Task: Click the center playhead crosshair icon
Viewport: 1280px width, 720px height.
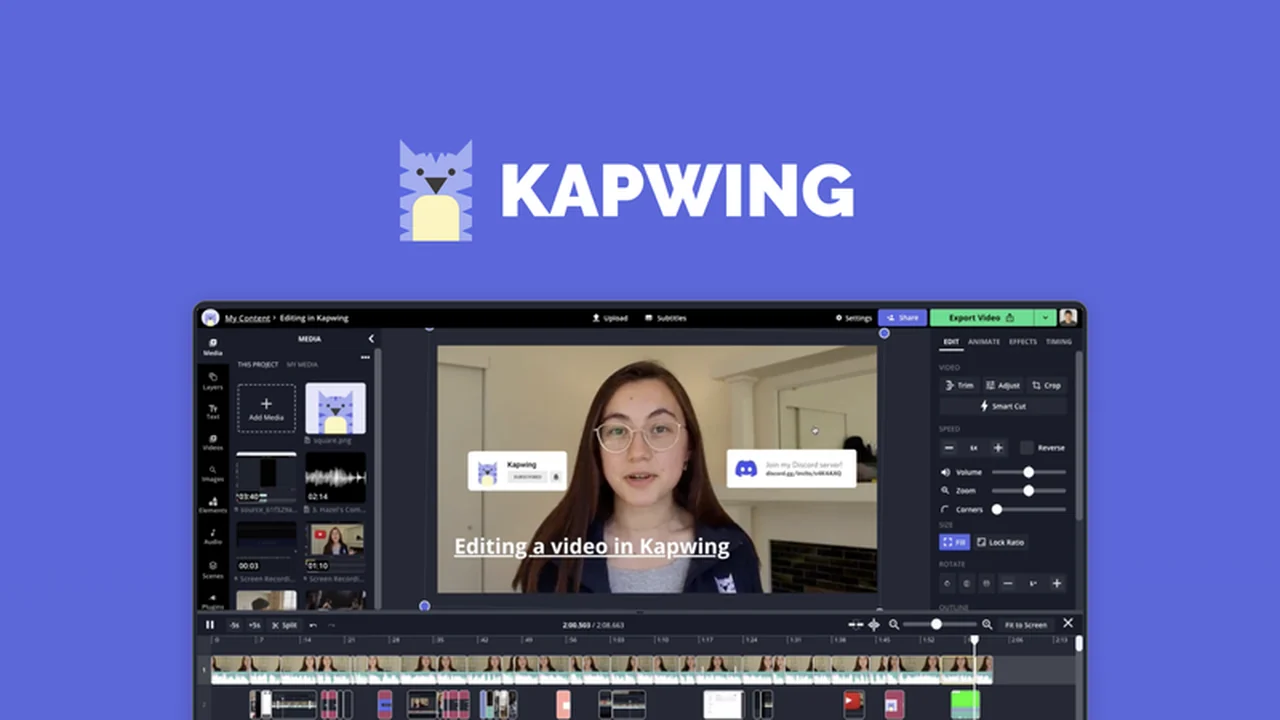Action: (874, 624)
